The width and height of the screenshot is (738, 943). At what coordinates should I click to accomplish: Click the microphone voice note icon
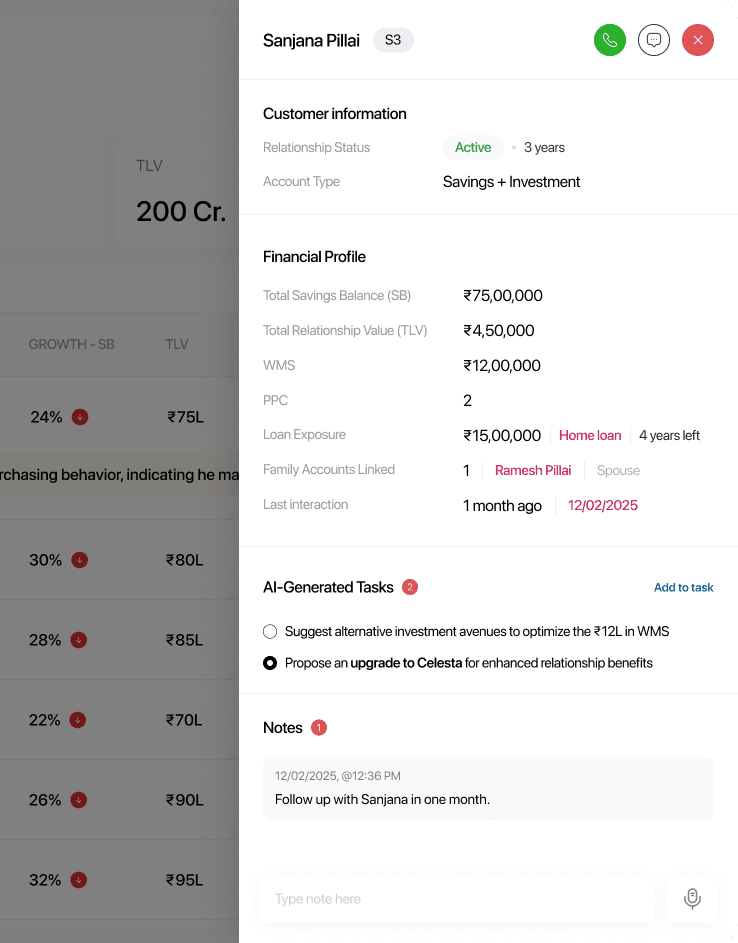tap(692, 898)
